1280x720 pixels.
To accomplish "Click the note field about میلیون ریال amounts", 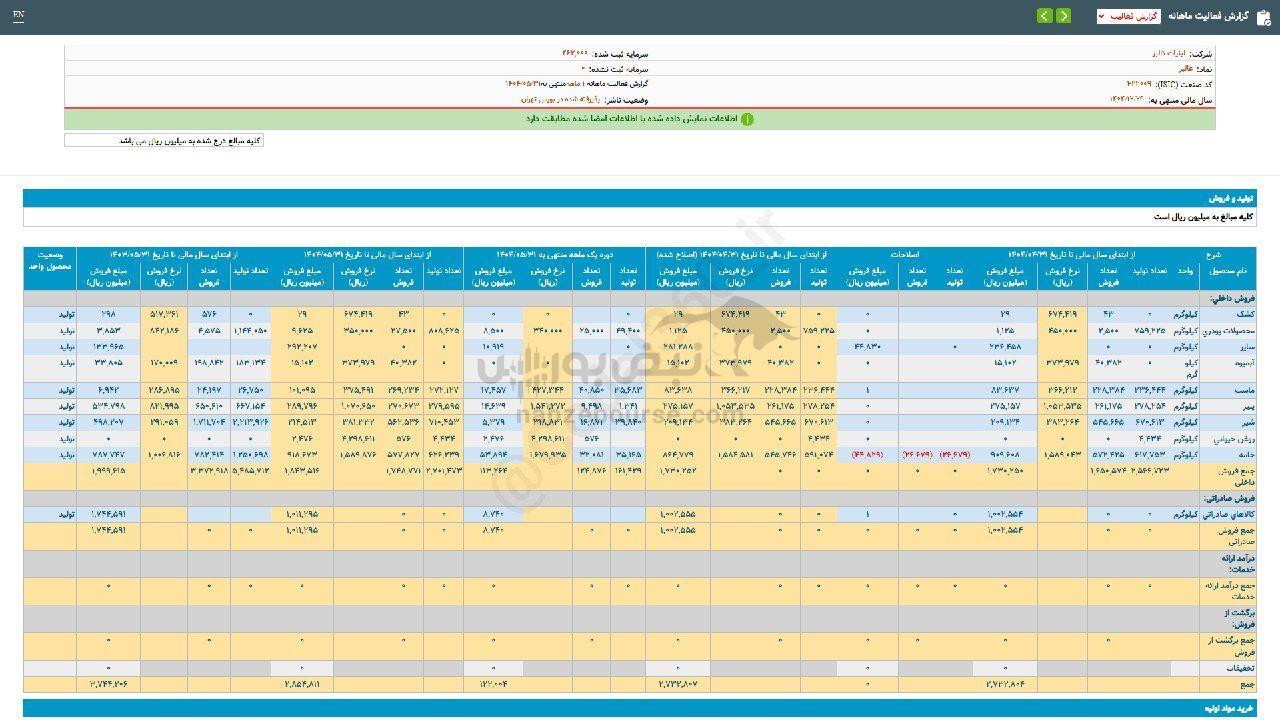I will click(x=164, y=141).
